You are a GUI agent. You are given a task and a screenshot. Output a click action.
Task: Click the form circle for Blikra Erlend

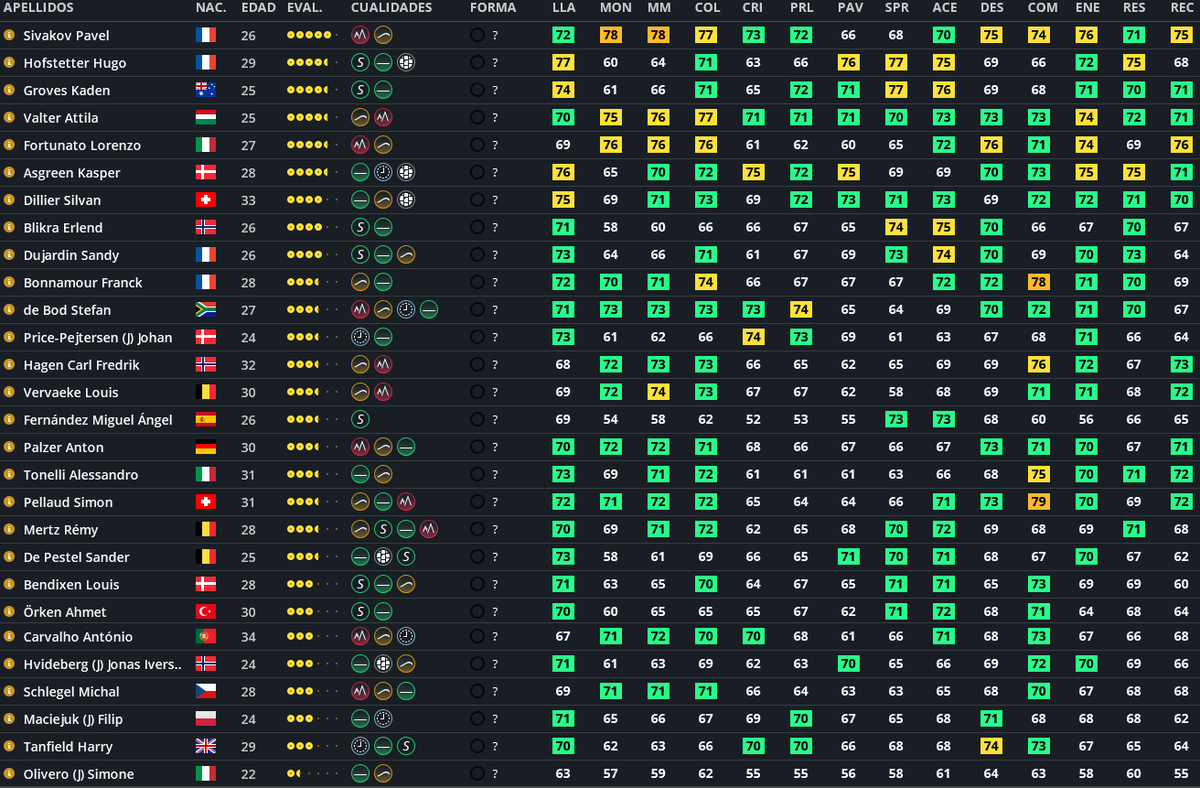click(477, 227)
